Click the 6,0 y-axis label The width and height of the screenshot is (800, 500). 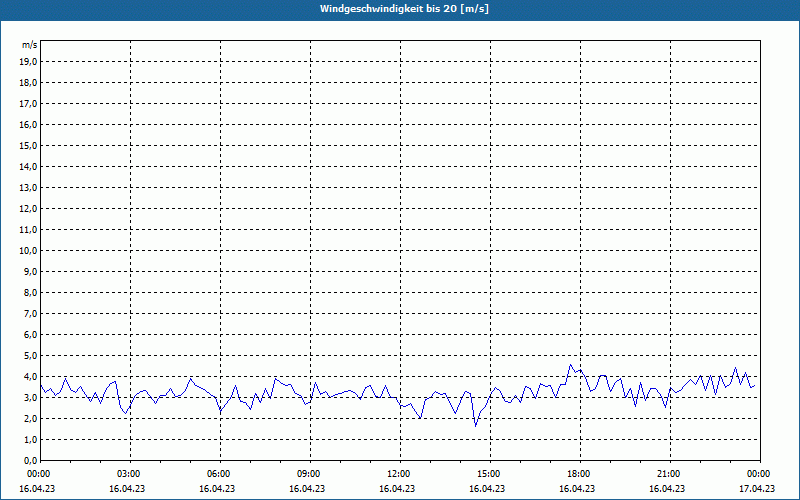[30, 335]
